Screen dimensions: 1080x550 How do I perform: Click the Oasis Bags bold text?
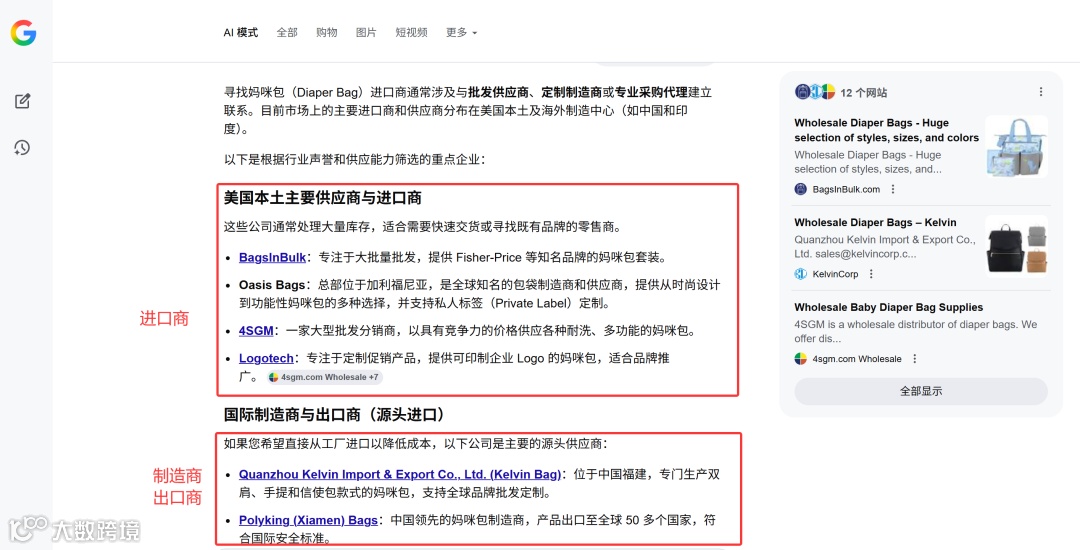coord(272,285)
